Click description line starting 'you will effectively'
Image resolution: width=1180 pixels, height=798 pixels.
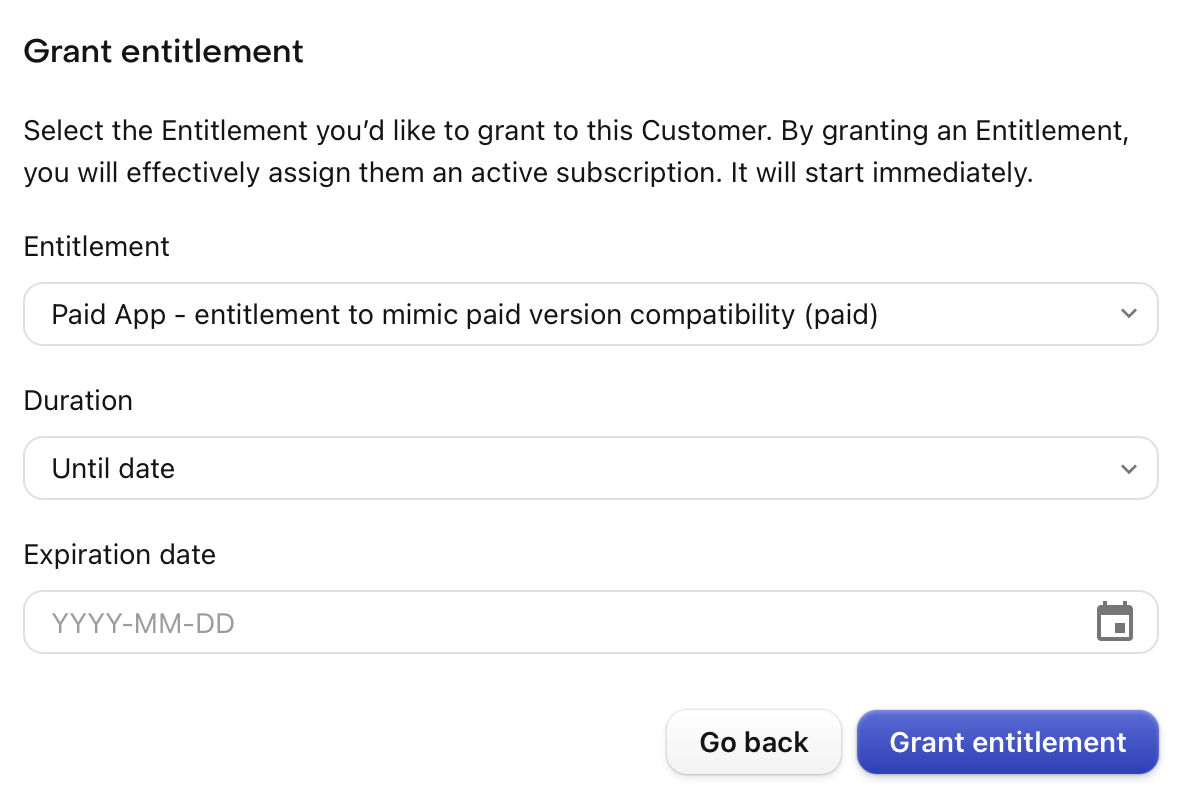(528, 173)
